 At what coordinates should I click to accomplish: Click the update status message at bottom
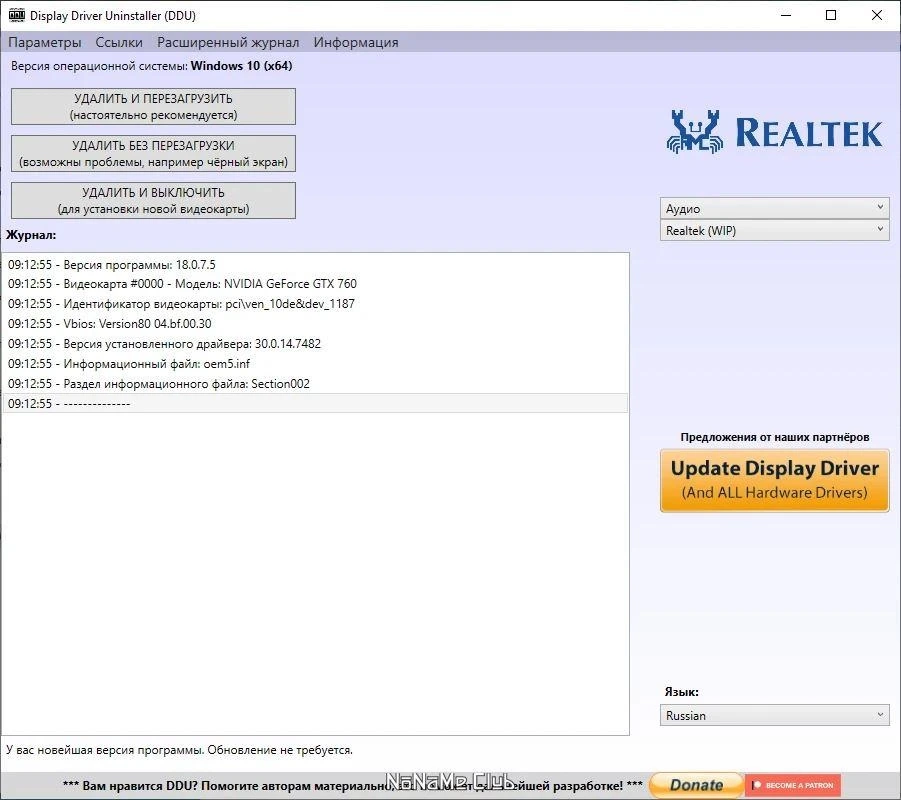pos(179,750)
